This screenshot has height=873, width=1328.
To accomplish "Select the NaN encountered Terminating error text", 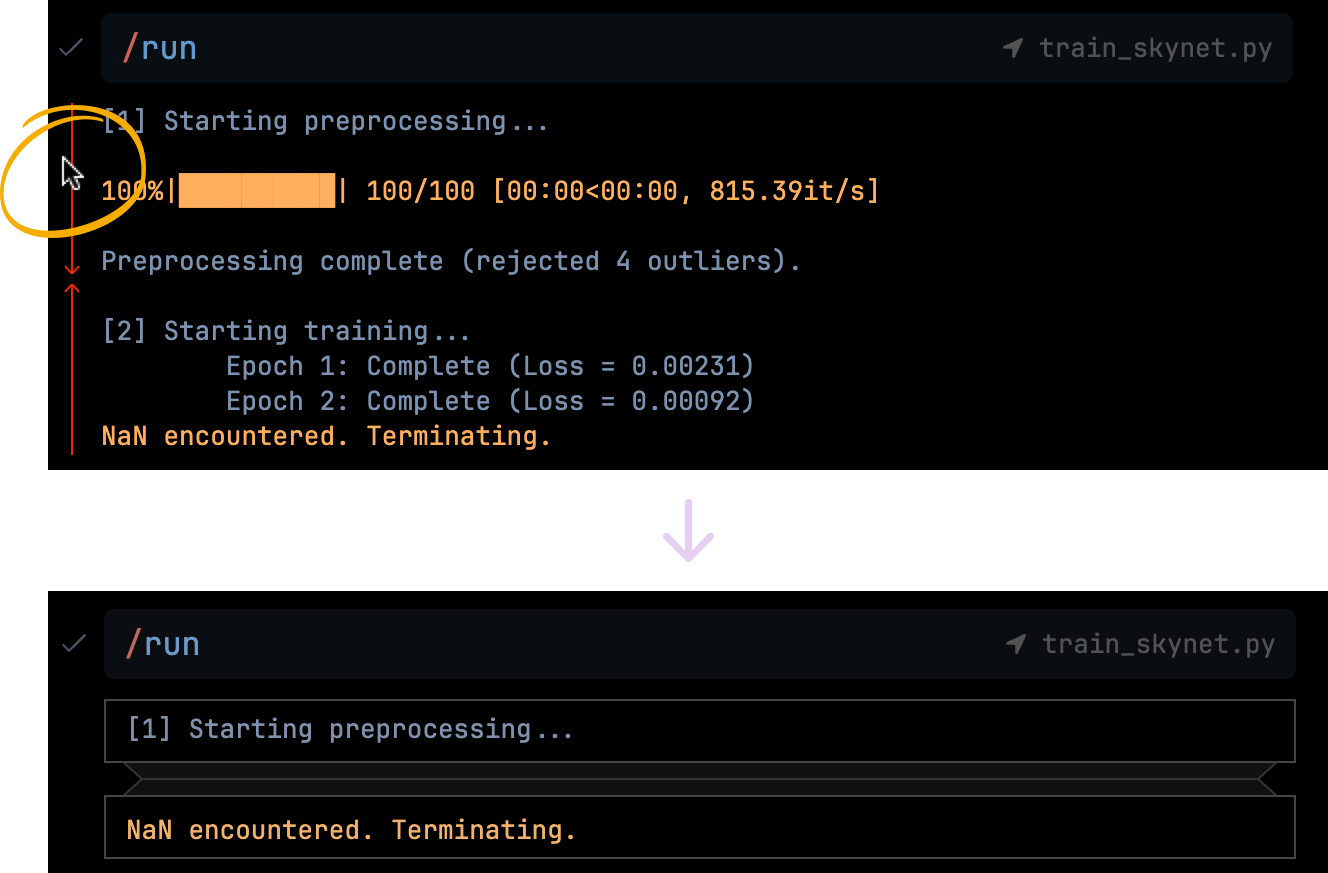I will [x=324, y=435].
